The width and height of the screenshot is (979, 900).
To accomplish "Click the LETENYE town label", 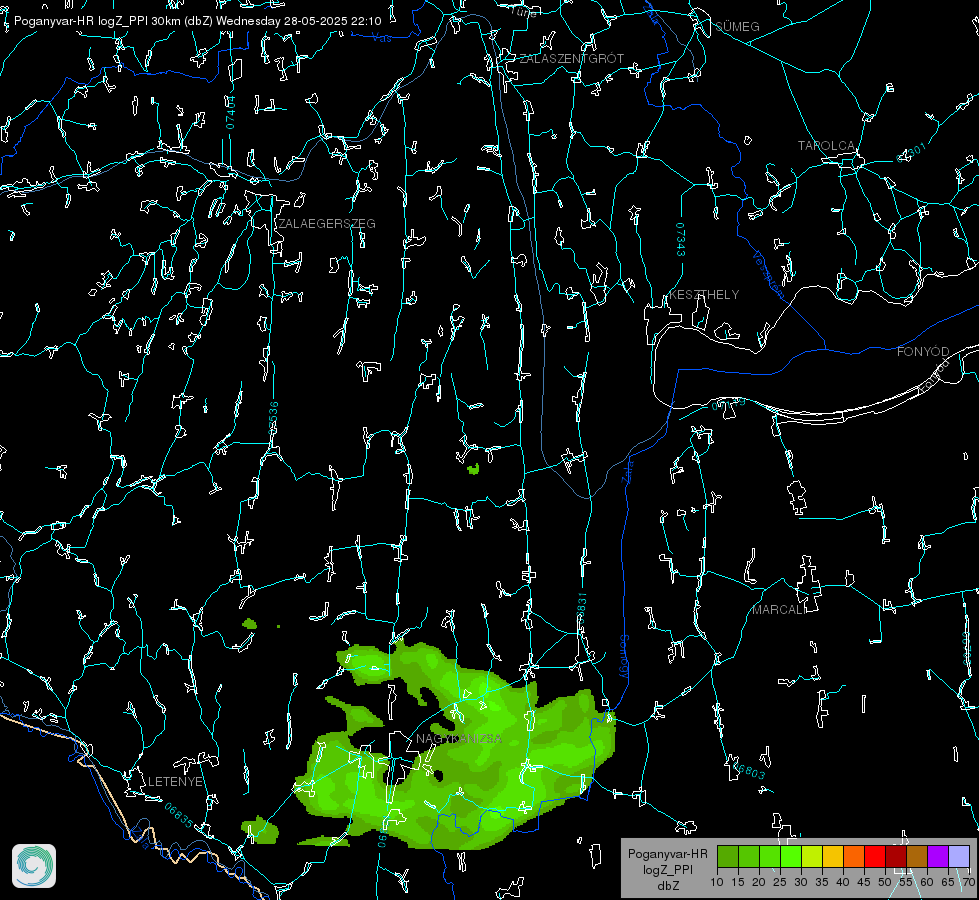I will point(175,782).
